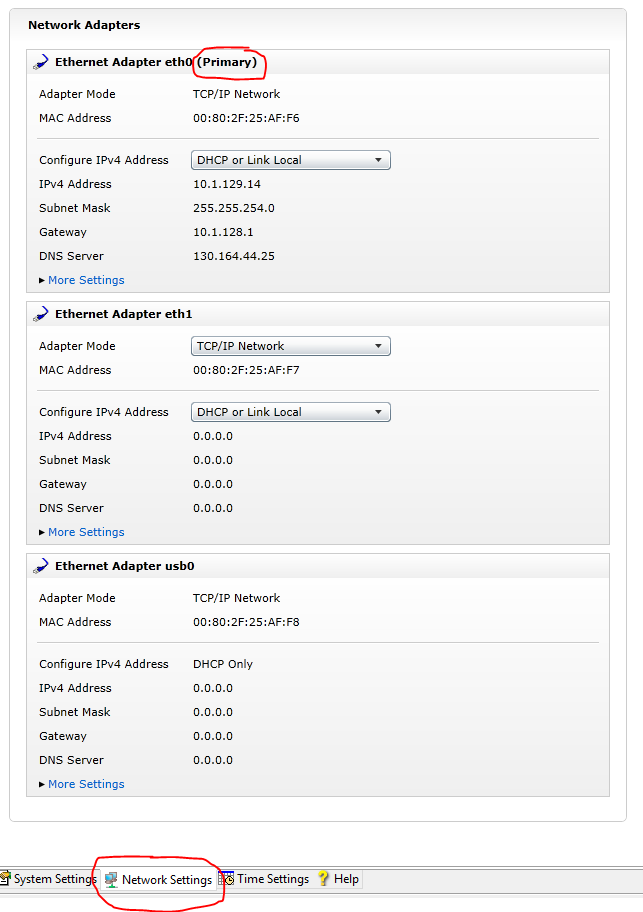The height and width of the screenshot is (912, 643).
Task: Click the Ethernet Adapter usb0 wrench icon
Action: point(40,565)
